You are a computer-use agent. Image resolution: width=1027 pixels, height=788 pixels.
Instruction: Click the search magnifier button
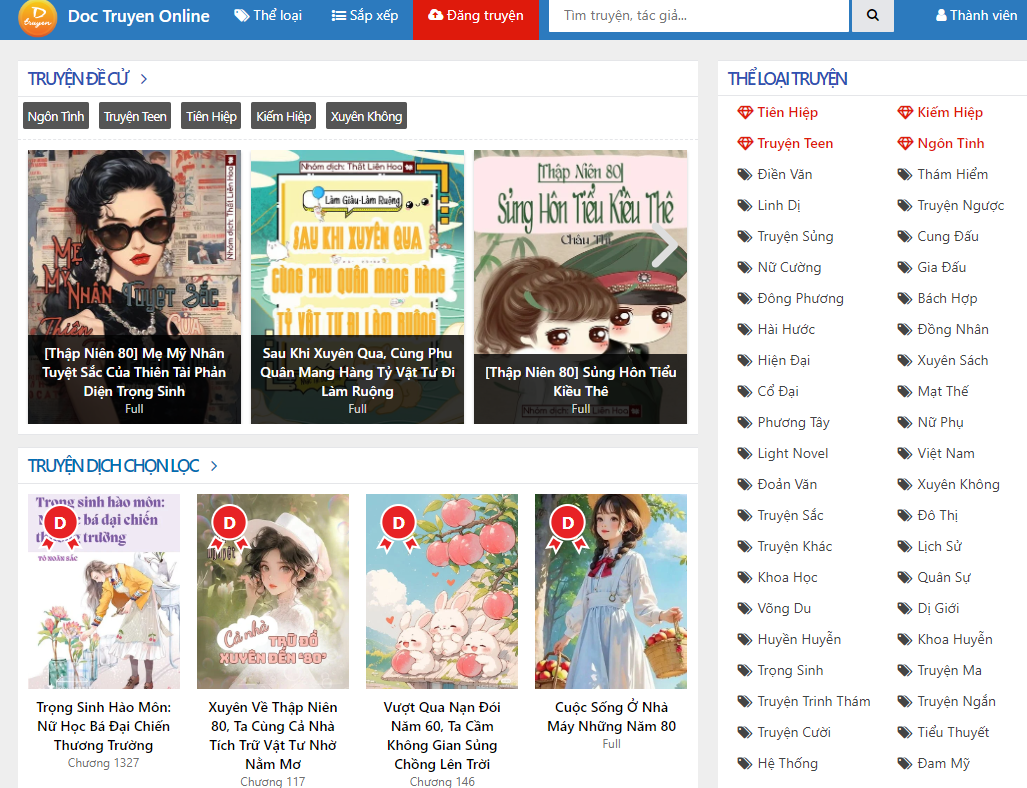[x=872, y=15]
